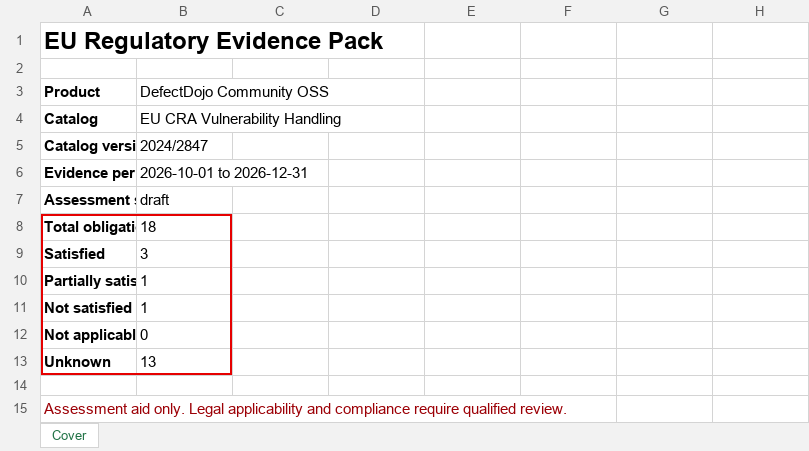Screen dimensions: 809x451
Task: Select column C header
Action: coord(280,11)
